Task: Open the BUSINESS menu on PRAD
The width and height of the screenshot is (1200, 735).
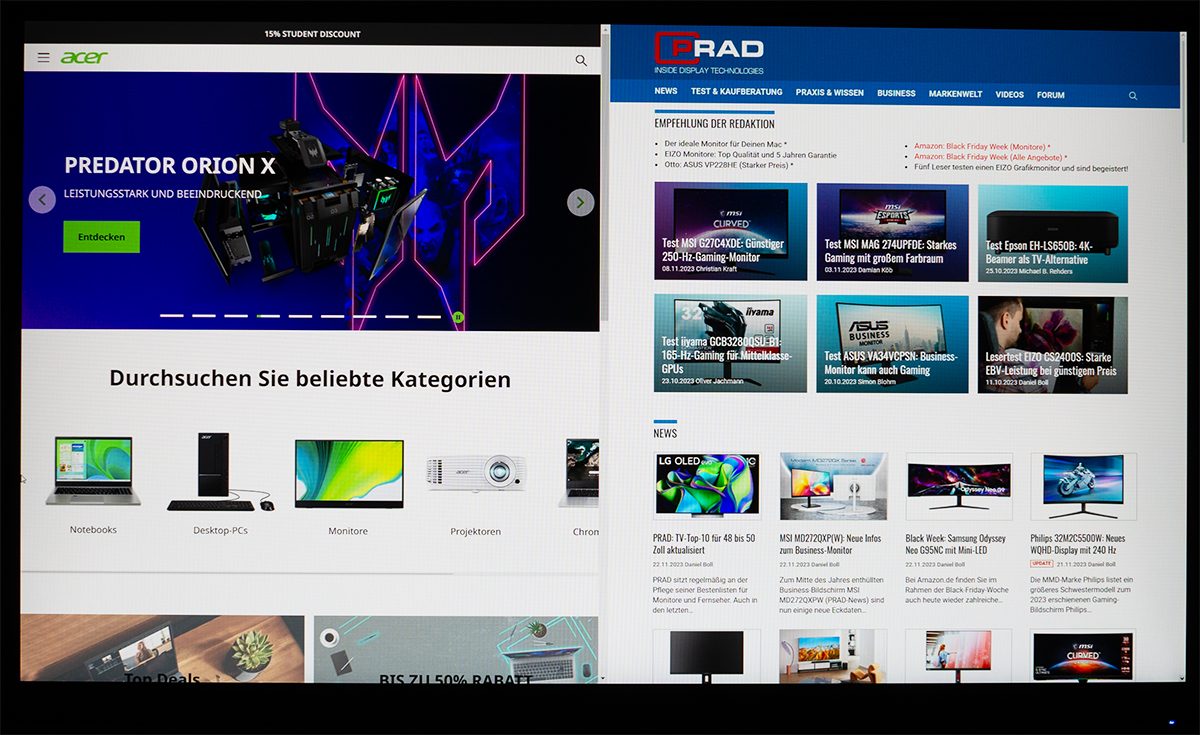Action: 896,93
